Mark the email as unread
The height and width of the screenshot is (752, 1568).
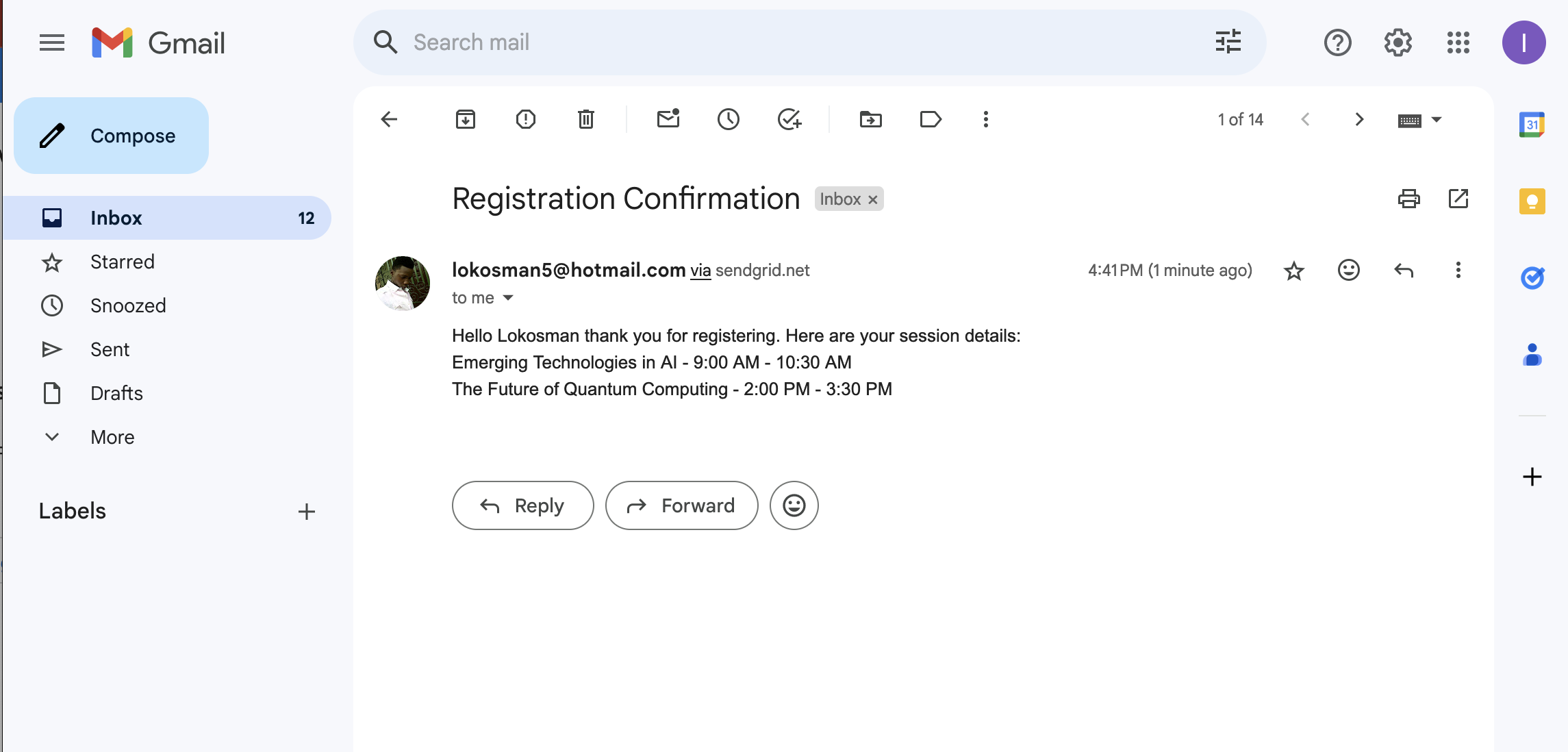click(668, 119)
